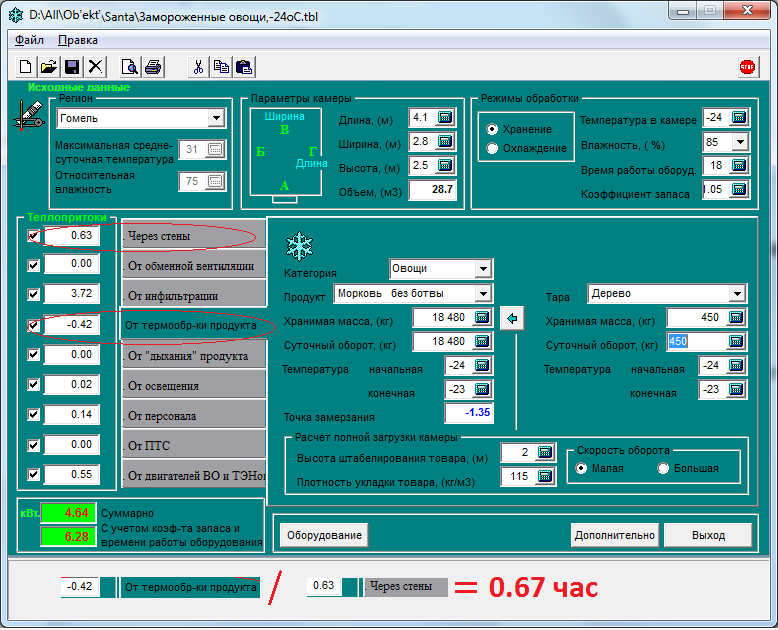Open calculator for Длина field
778x630 pixels.
click(x=445, y=118)
